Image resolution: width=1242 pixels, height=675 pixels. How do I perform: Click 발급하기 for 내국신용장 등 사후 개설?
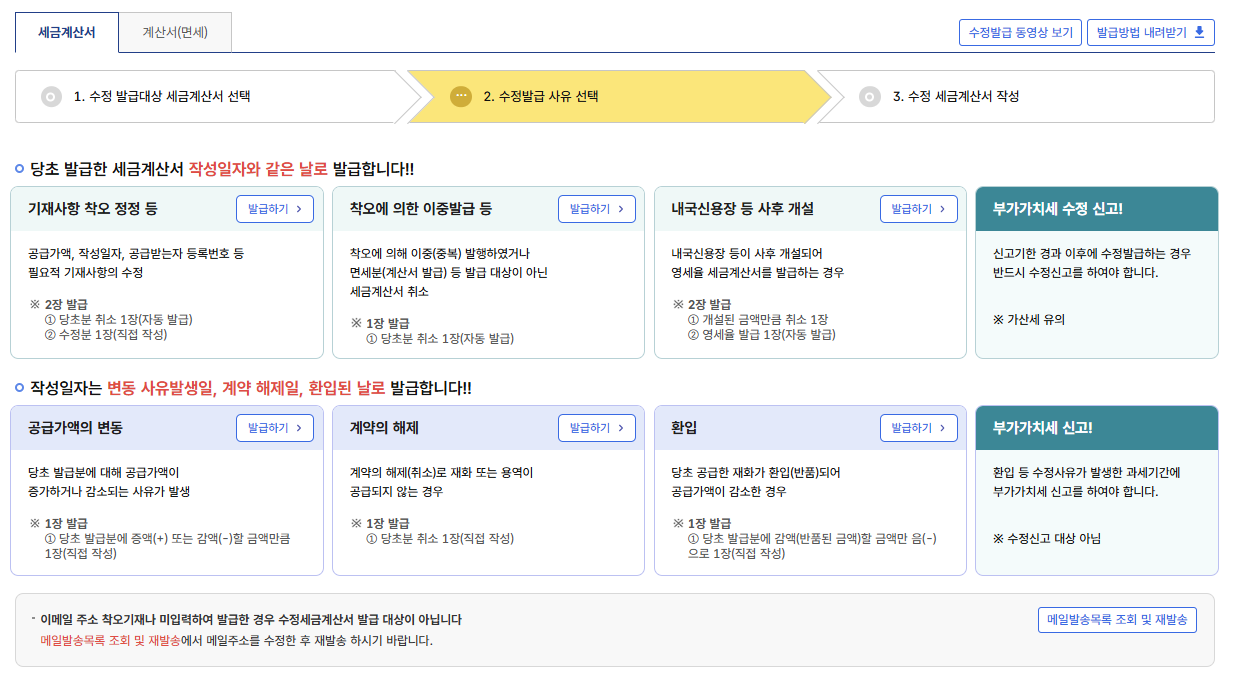tap(918, 209)
